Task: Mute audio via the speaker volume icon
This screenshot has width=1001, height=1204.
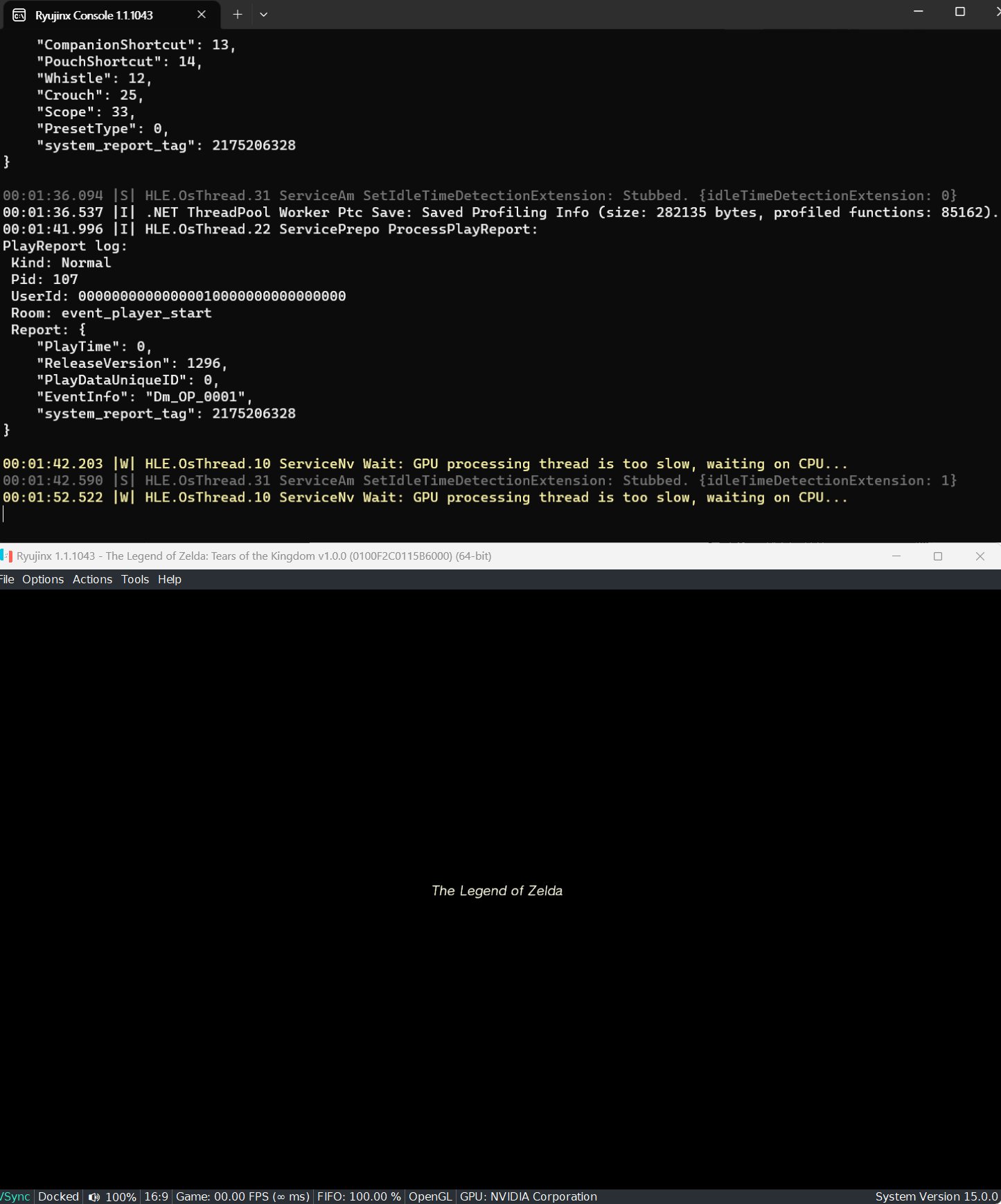Action: pyautogui.click(x=94, y=1197)
